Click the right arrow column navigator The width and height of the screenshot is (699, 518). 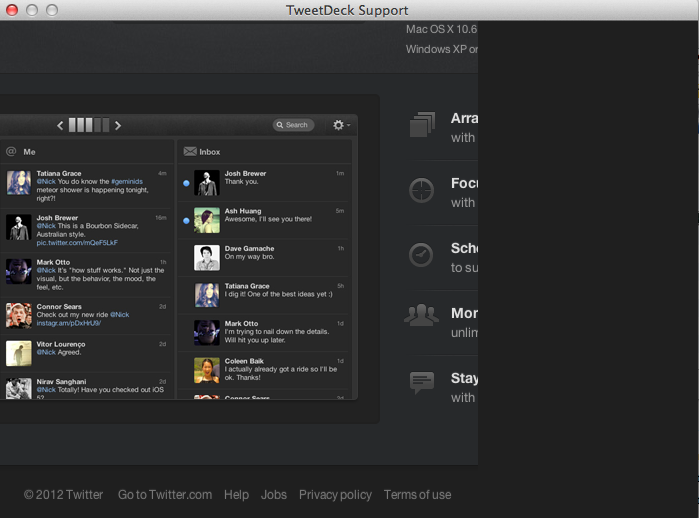pyautogui.click(x=118, y=126)
